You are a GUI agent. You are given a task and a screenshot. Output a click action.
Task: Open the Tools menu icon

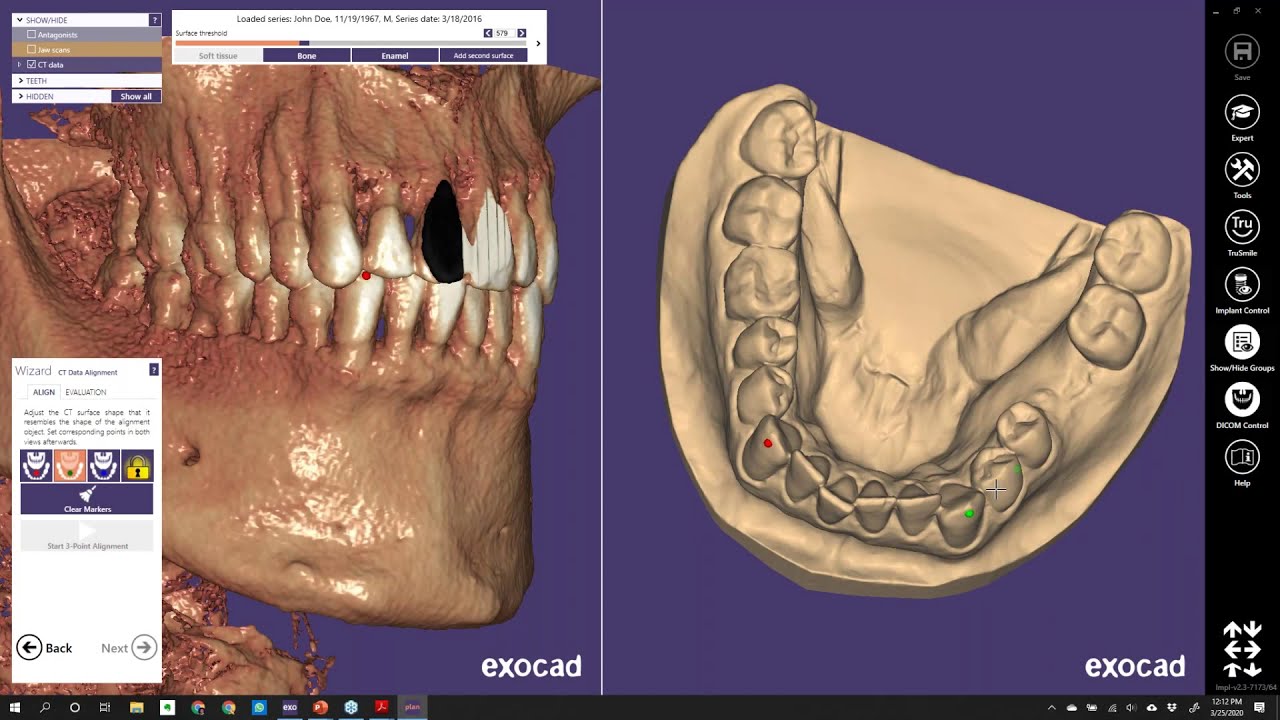click(1242, 169)
